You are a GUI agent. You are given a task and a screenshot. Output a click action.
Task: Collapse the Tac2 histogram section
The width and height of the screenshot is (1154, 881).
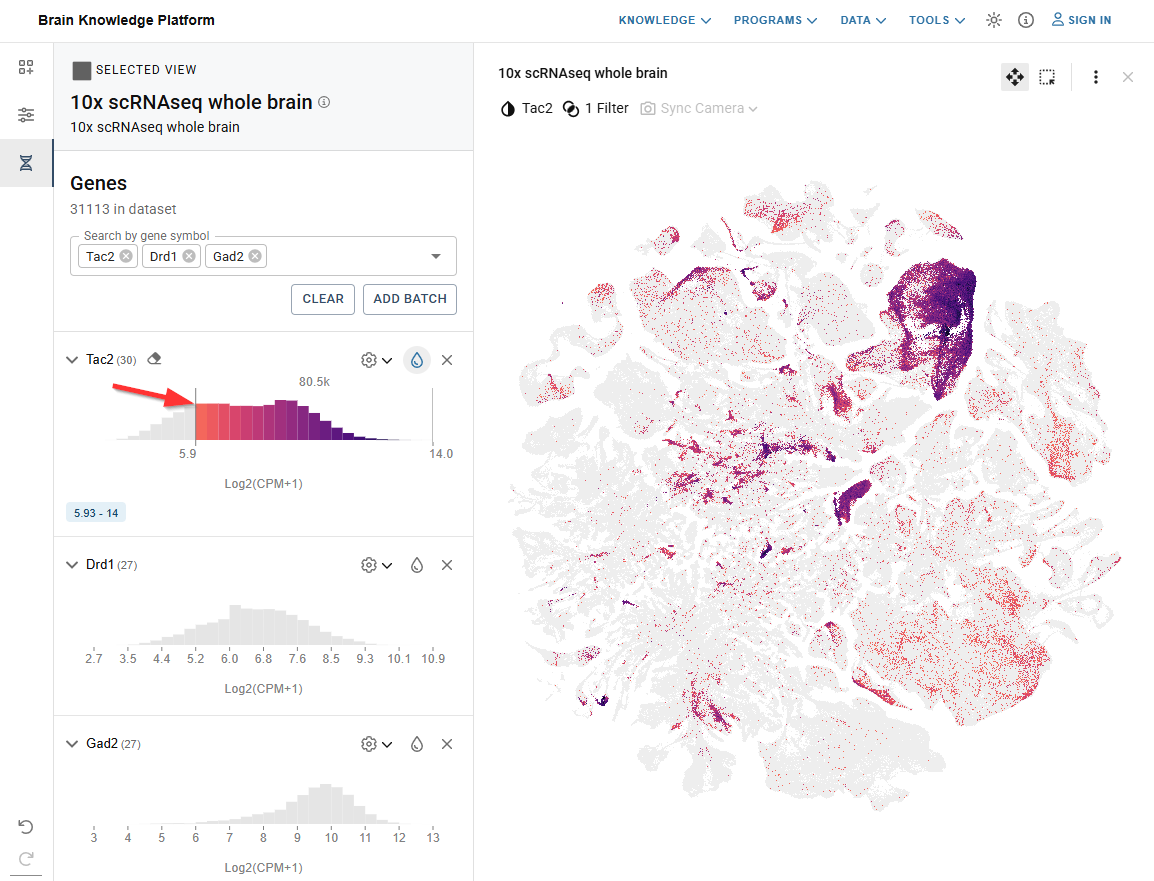(72, 360)
